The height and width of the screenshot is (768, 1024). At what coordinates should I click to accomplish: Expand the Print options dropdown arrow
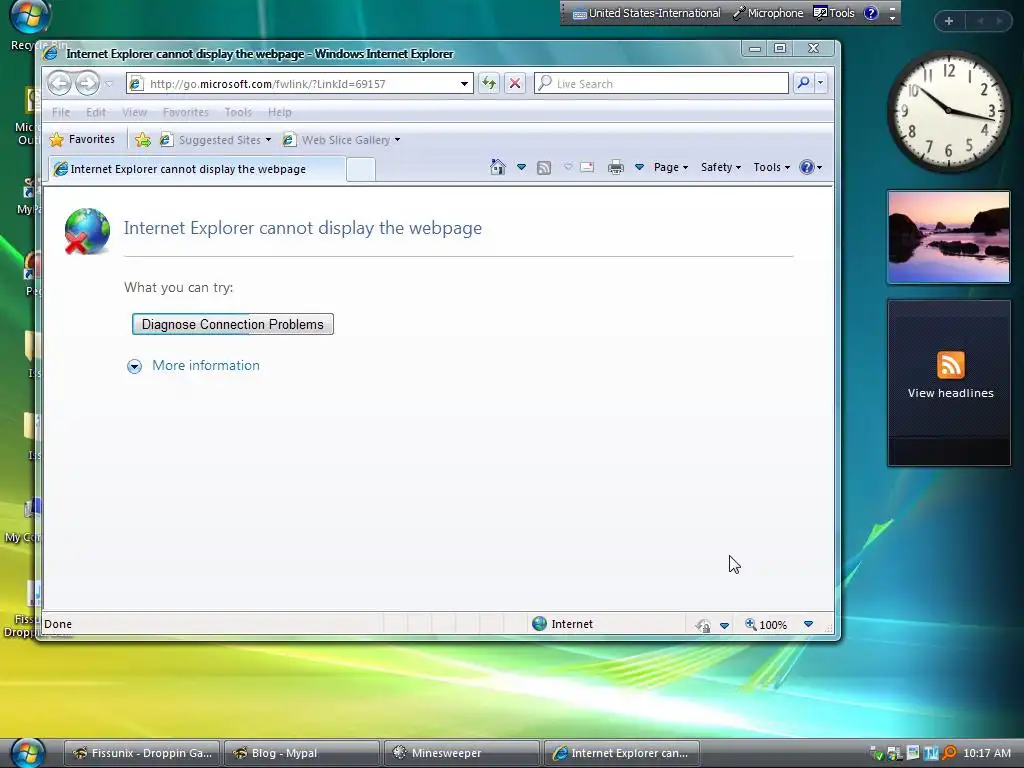pyautogui.click(x=639, y=167)
